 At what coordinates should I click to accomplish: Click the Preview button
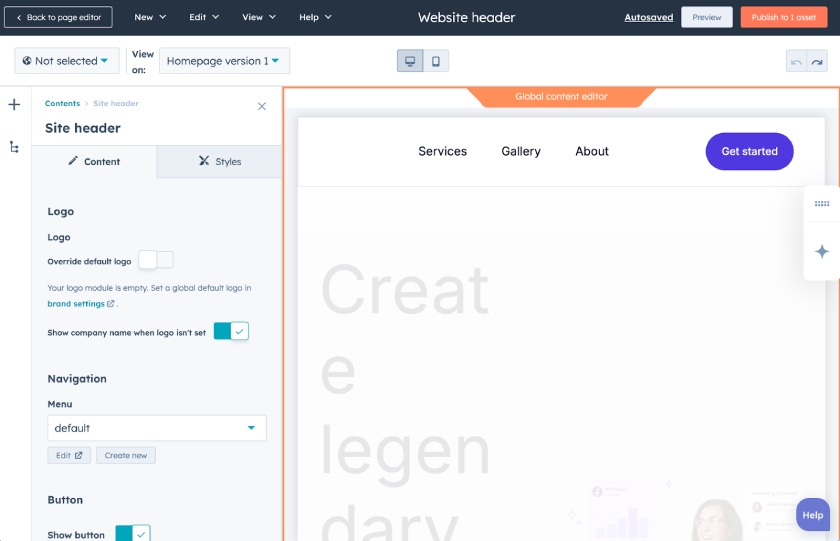click(707, 17)
